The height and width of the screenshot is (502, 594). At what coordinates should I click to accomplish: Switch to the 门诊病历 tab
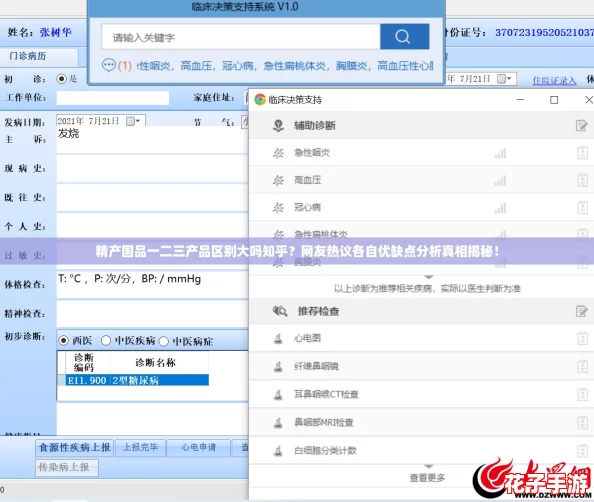coord(27,56)
